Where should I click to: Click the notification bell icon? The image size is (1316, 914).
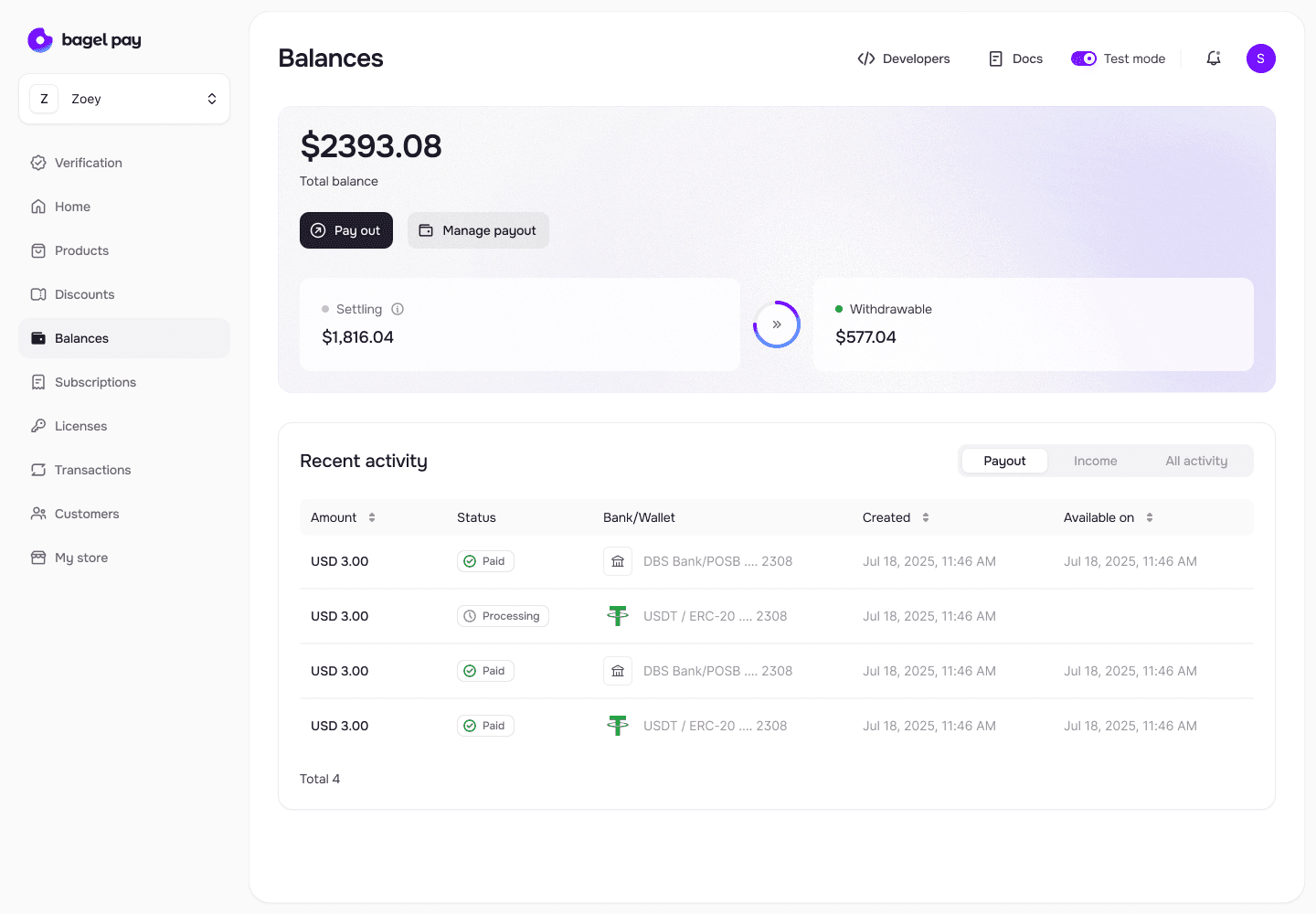coord(1214,58)
